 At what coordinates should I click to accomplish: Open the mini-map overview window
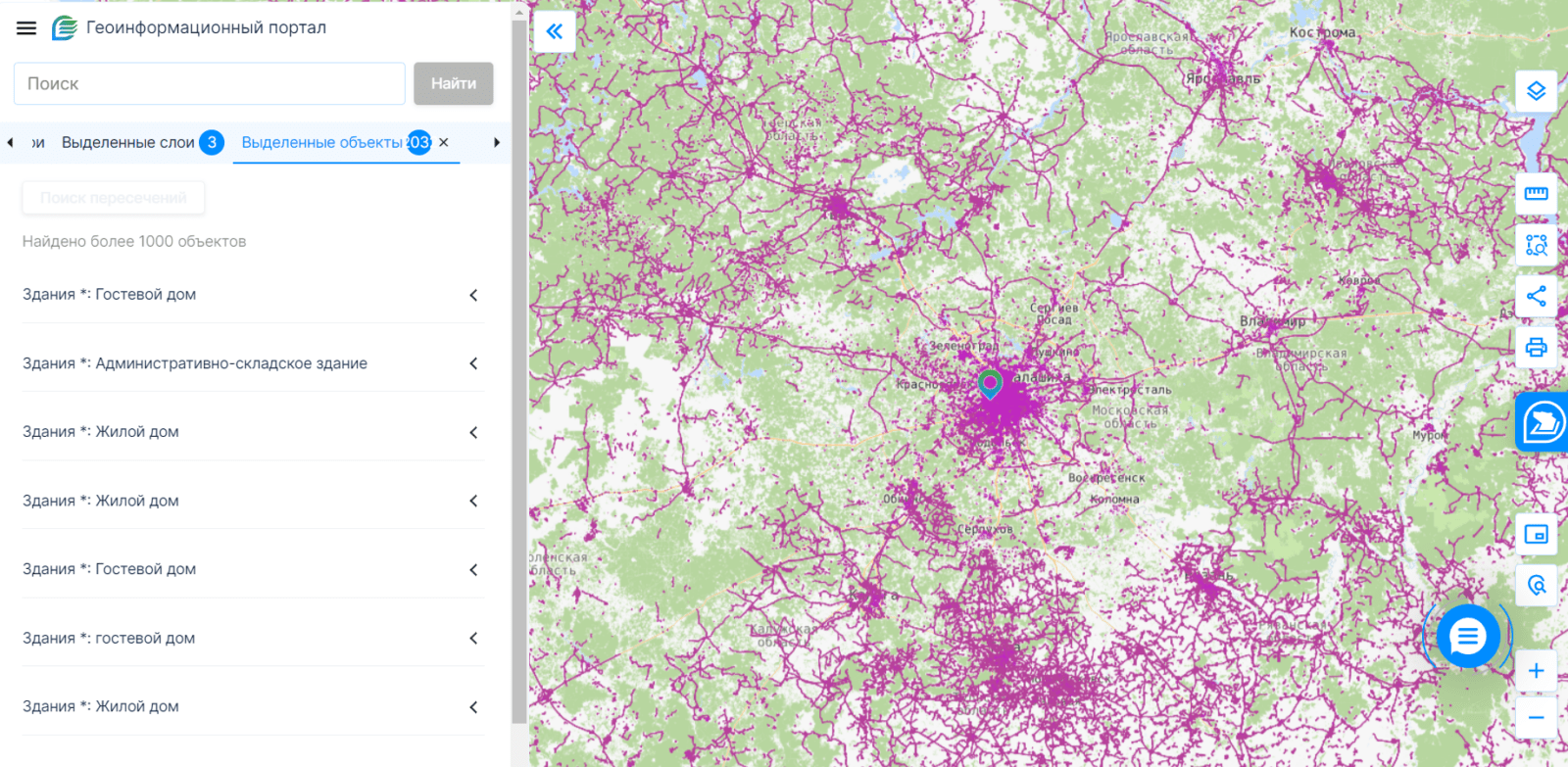coord(1536,535)
